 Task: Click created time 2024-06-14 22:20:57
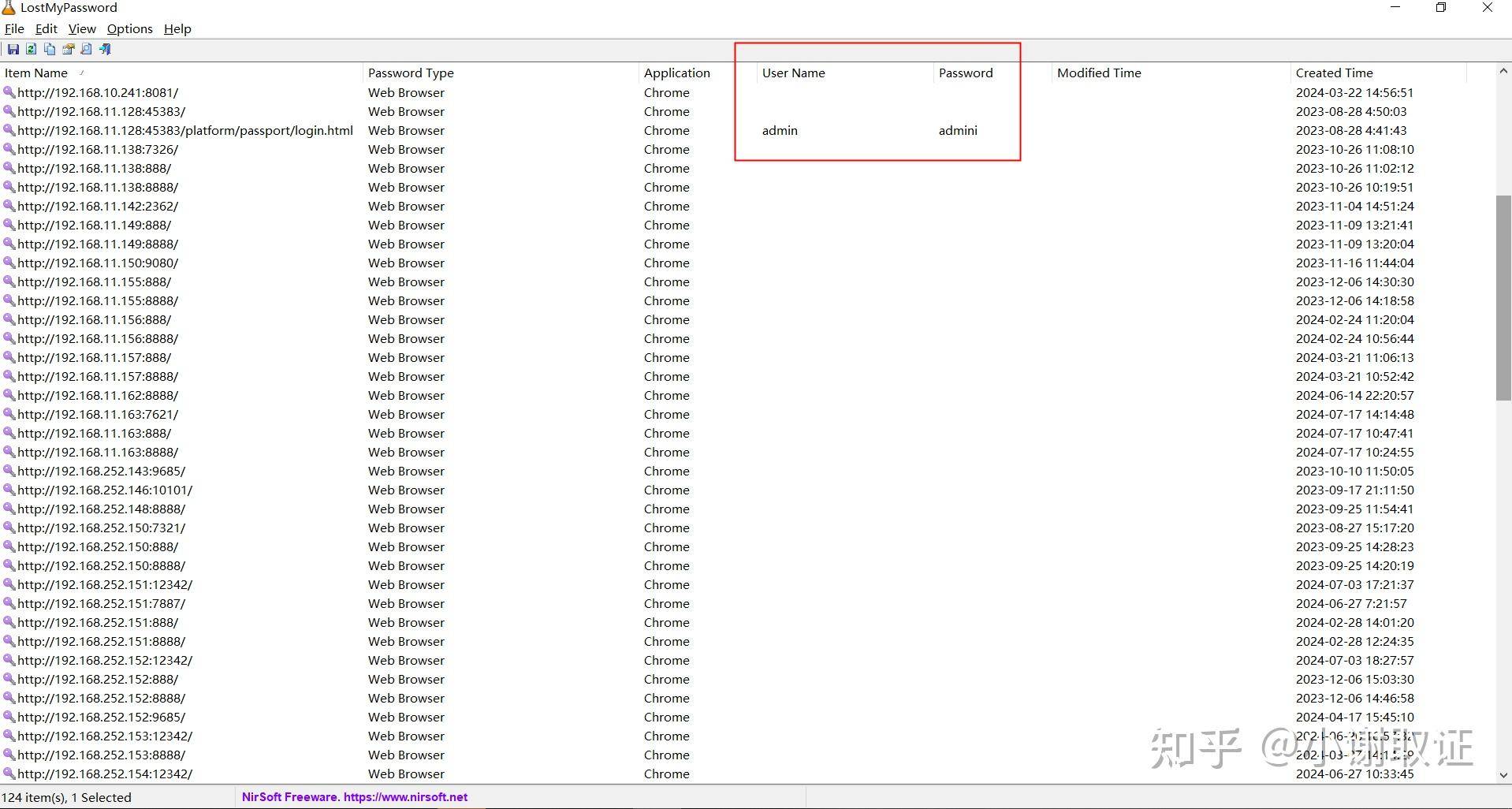[1354, 395]
